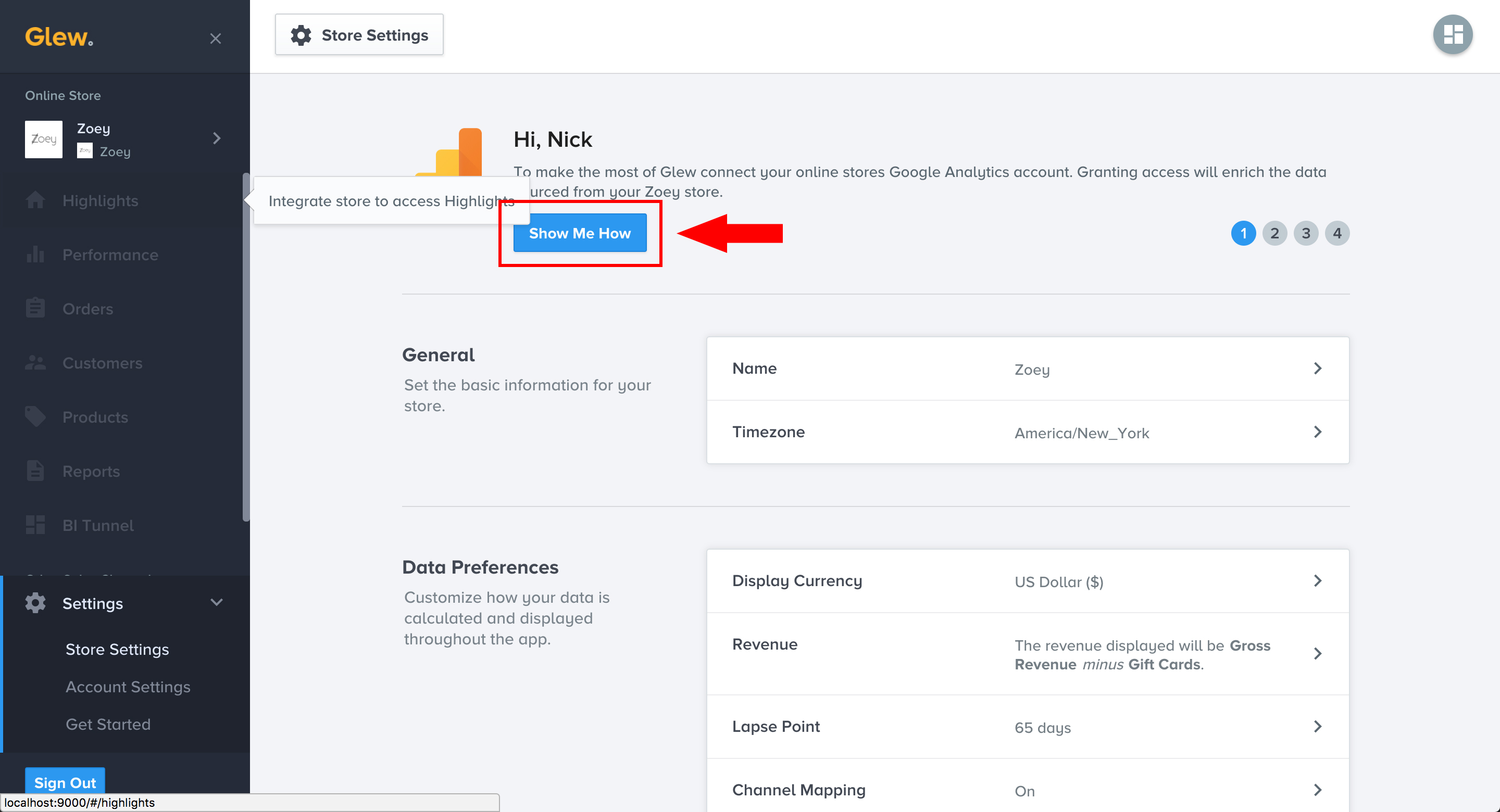Screen dimensions: 1500x812
Task: Go to onboarding step 2 circle
Action: [x=1274, y=233]
